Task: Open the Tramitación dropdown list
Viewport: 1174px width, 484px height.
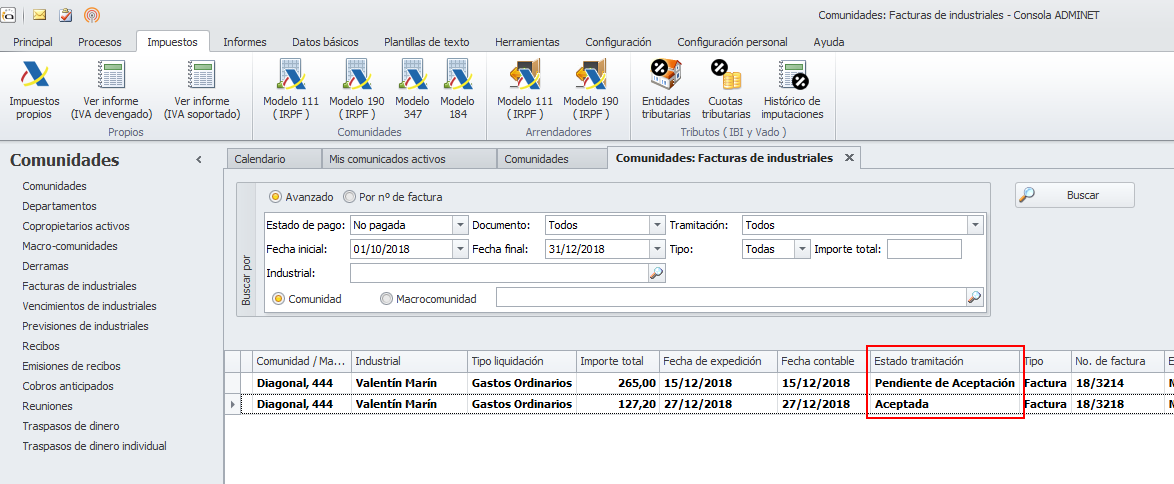Action: [x=975, y=225]
